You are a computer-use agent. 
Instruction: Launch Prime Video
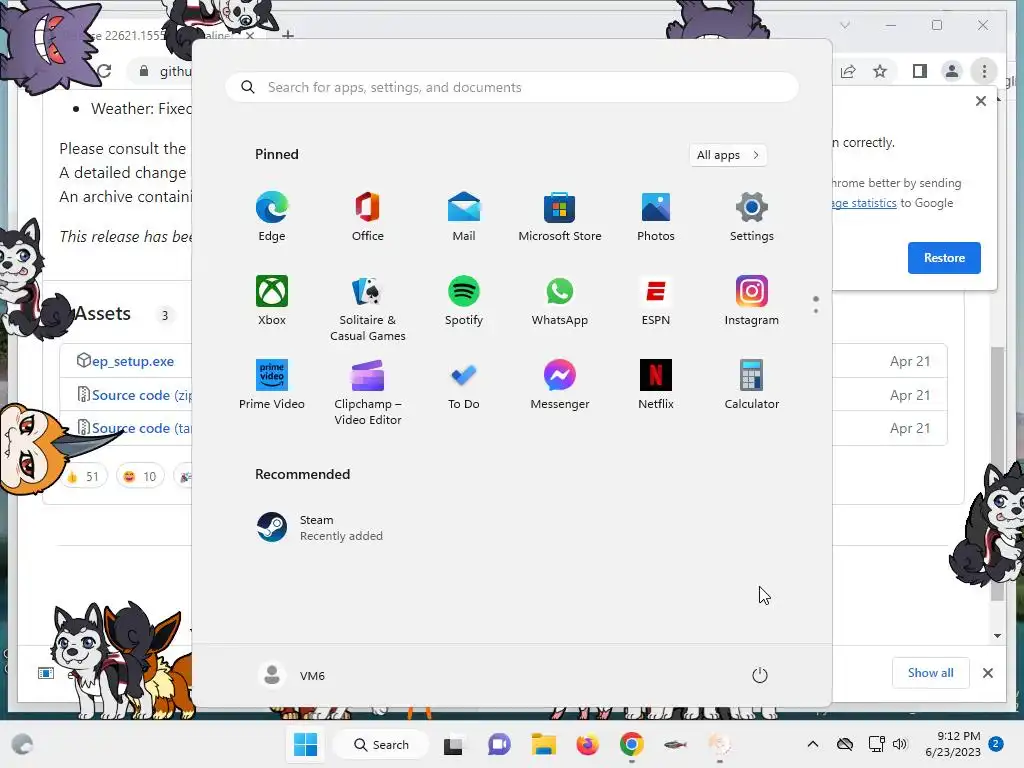pyautogui.click(x=272, y=385)
